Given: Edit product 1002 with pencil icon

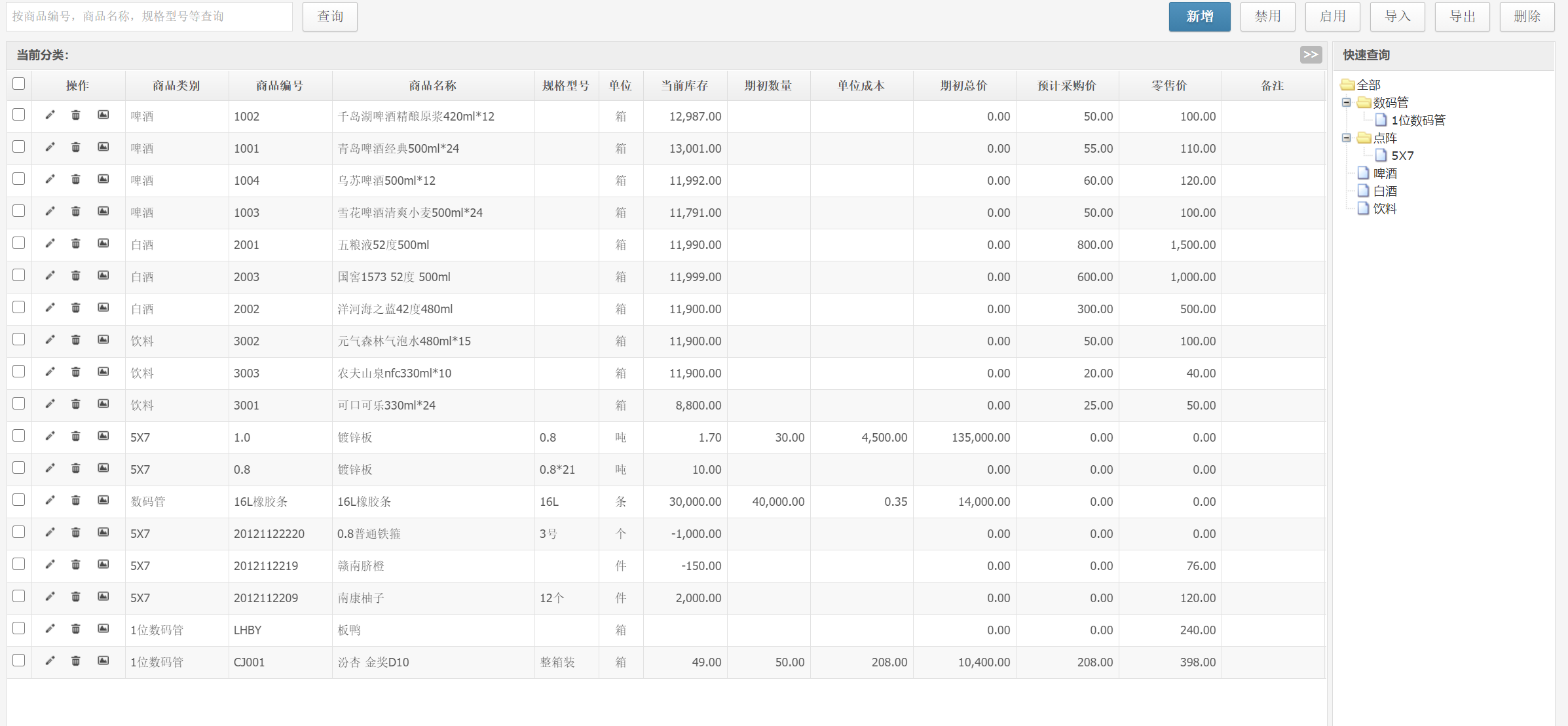Looking at the screenshot, I should coord(50,115).
